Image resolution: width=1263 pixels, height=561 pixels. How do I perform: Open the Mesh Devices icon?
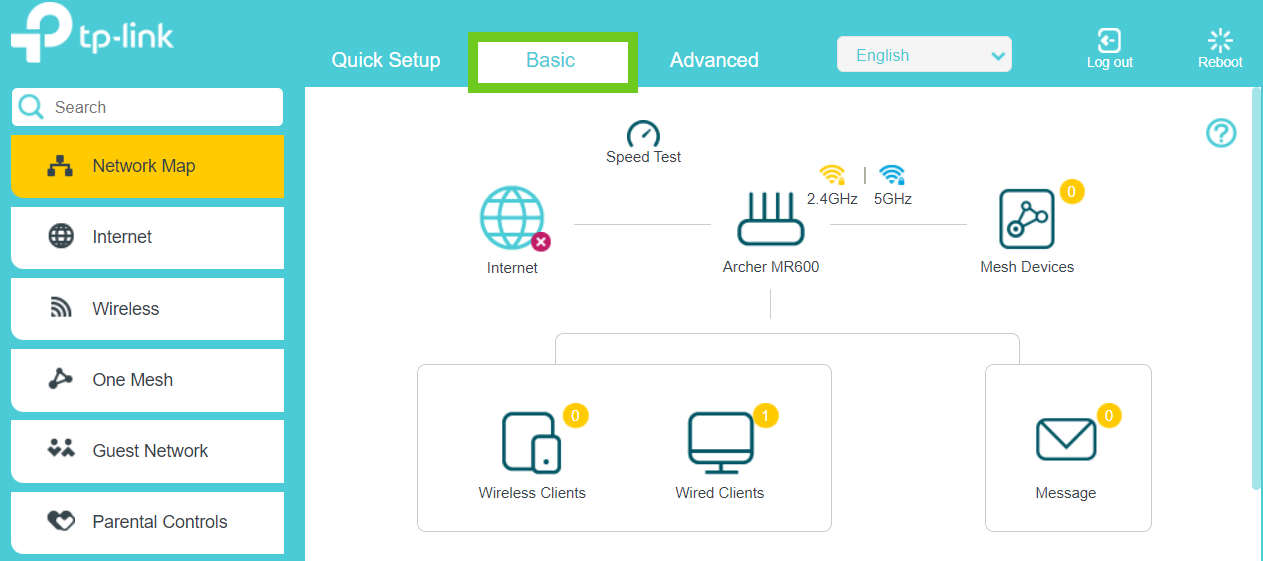(x=1026, y=219)
